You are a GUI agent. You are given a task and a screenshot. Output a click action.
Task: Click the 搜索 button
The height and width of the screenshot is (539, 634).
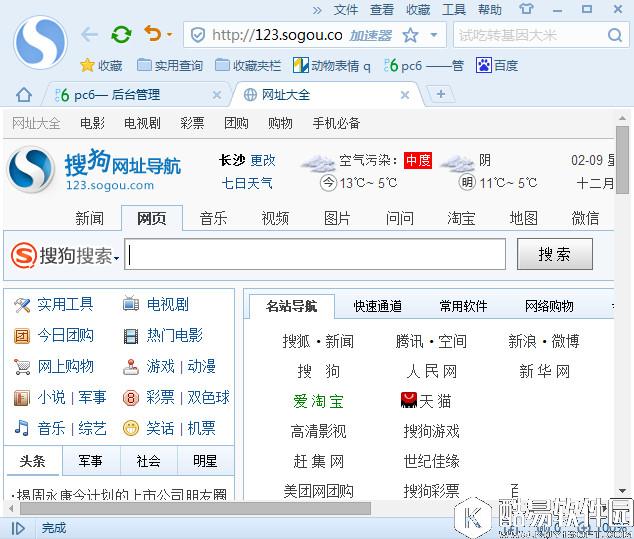point(555,254)
